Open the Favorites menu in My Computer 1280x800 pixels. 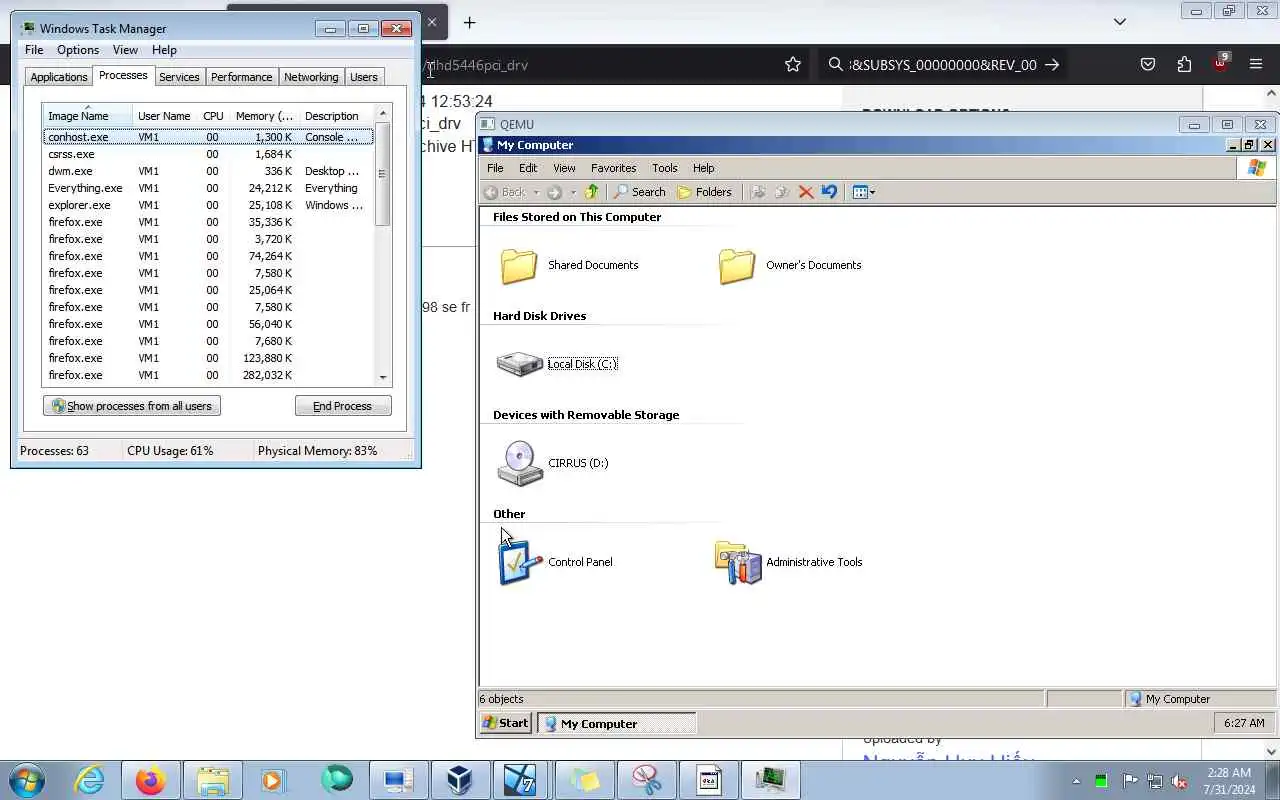613,168
